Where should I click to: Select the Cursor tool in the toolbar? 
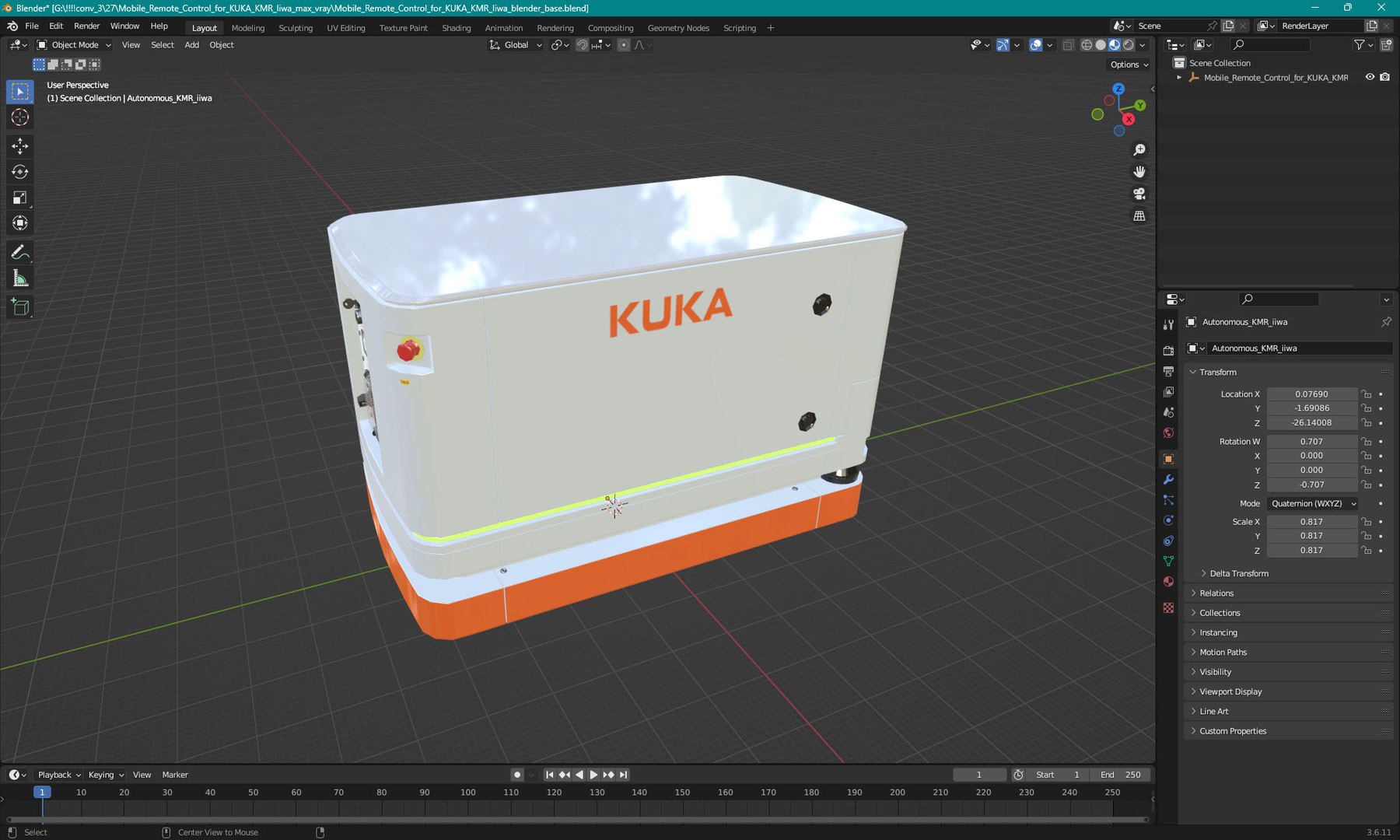pos(20,117)
